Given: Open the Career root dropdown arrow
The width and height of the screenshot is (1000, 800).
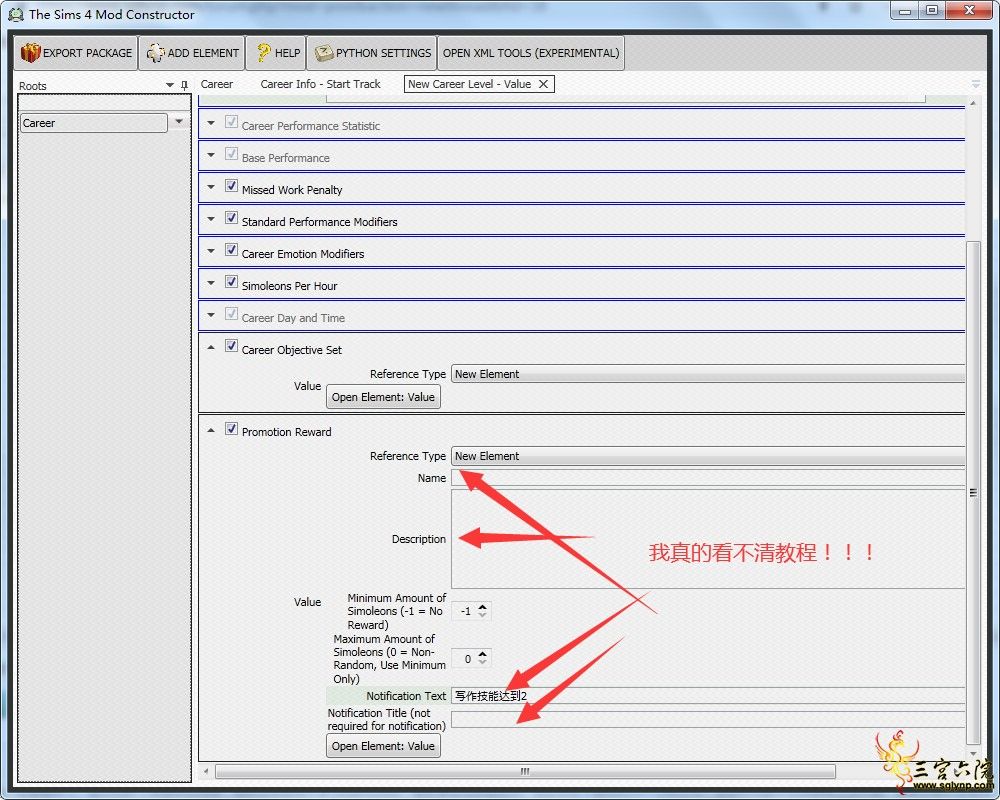Looking at the screenshot, I should pyautogui.click(x=179, y=121).
